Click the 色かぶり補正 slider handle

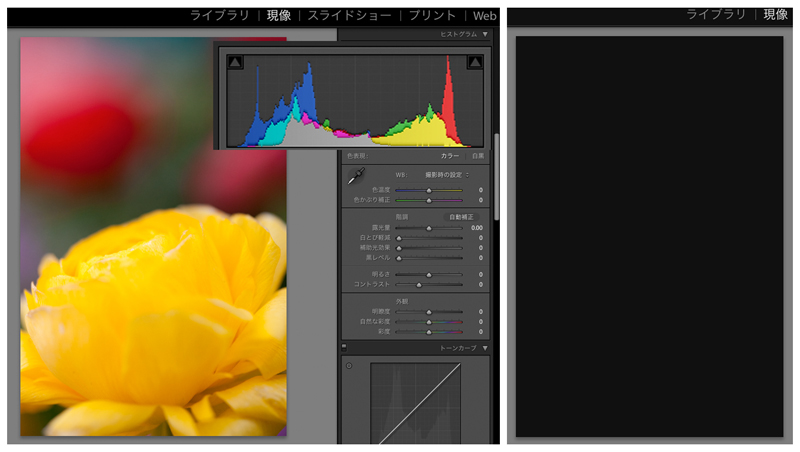(x=429, y=200)
